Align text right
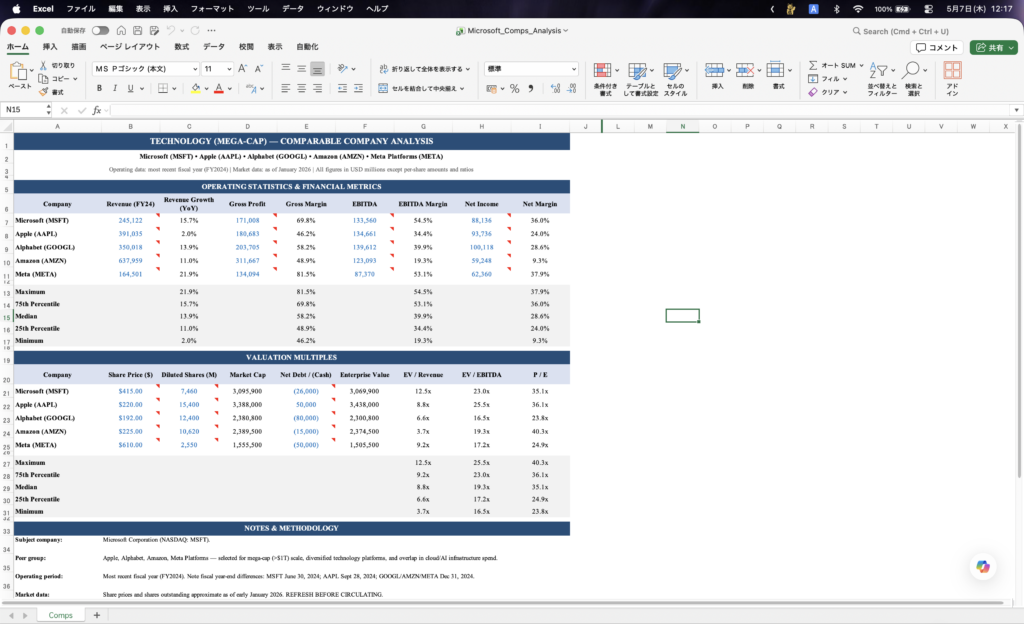This screenshot has width=1024, height=624. (x=317, y=88)
